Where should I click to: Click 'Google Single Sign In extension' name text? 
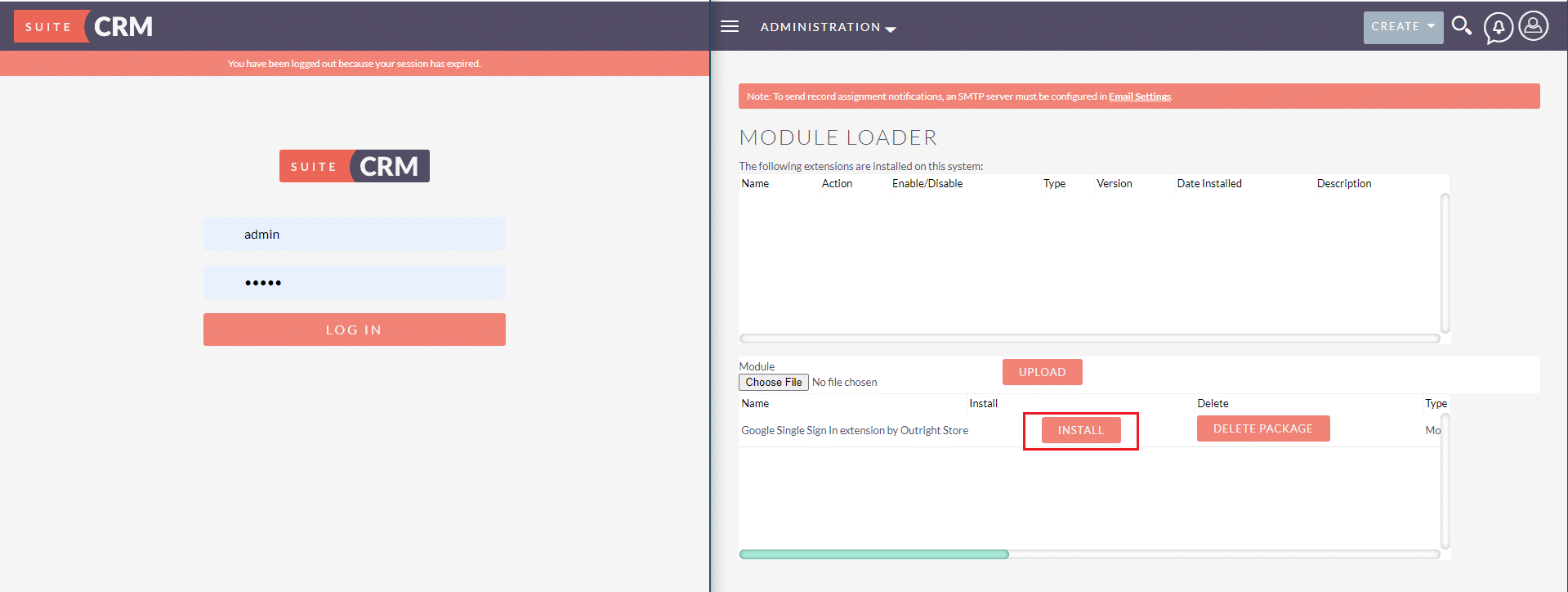(x=855, y=430)
